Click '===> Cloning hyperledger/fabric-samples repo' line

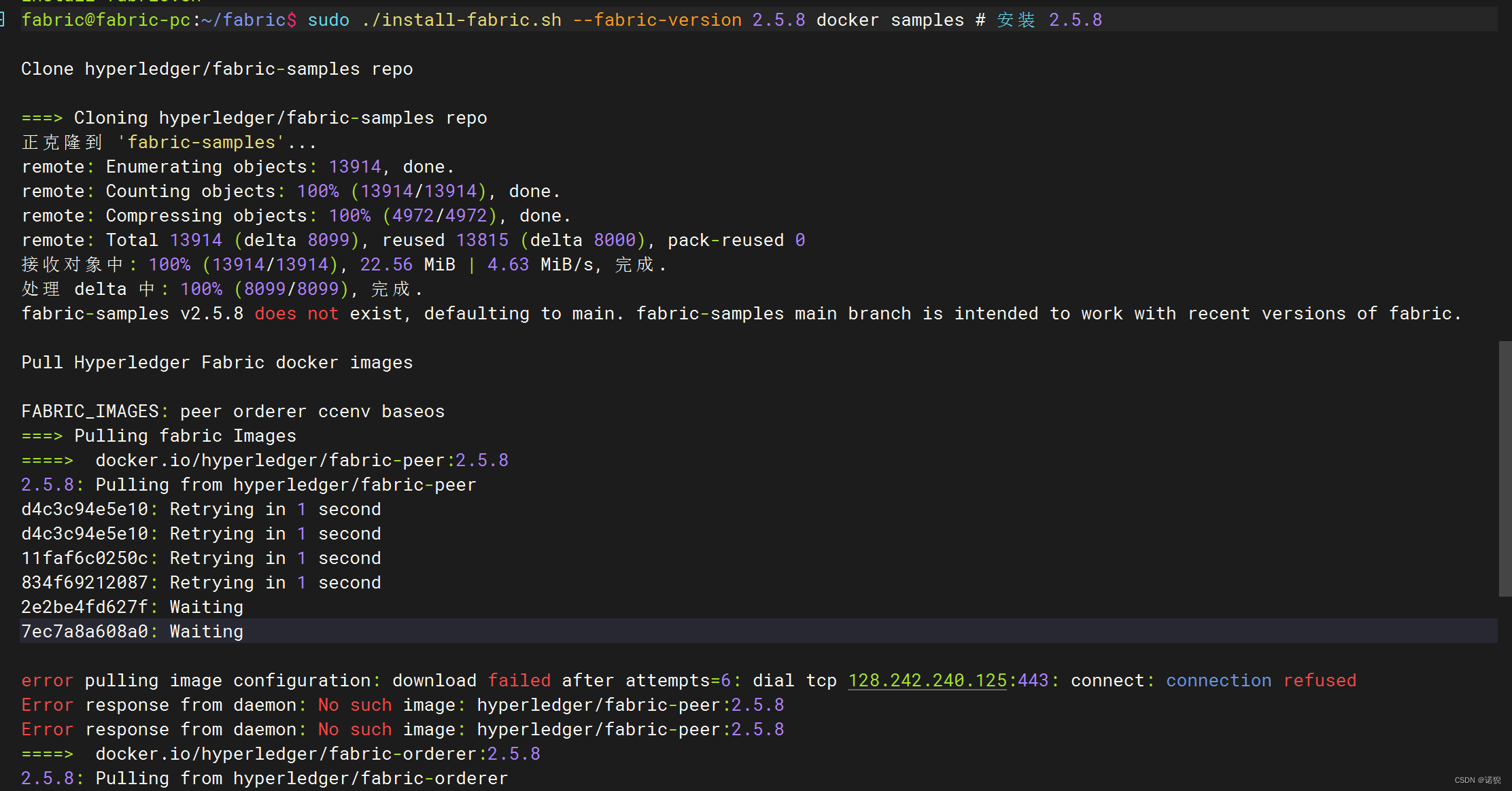click(x=254, y=118)
